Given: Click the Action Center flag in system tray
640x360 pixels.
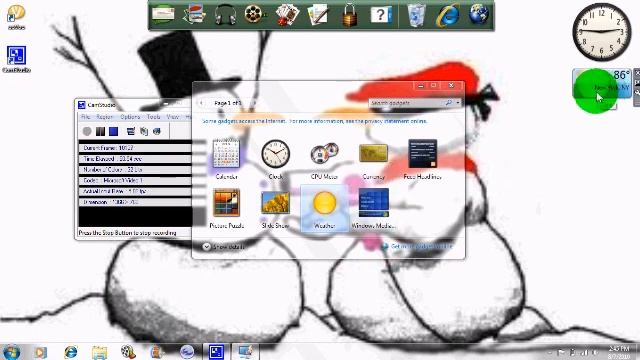Looking at the screenshot, I should 561,353.
